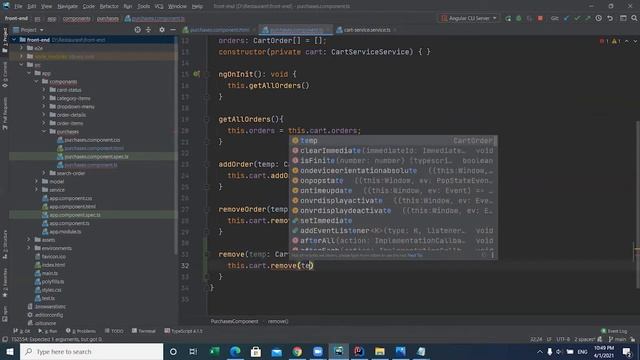Click the Windows taskbar search box
This screenshot has height=360, width=640.
(91, 351)
